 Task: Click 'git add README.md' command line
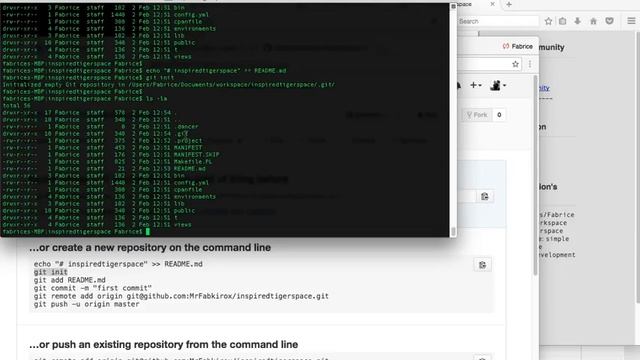(x=69, y=280)
